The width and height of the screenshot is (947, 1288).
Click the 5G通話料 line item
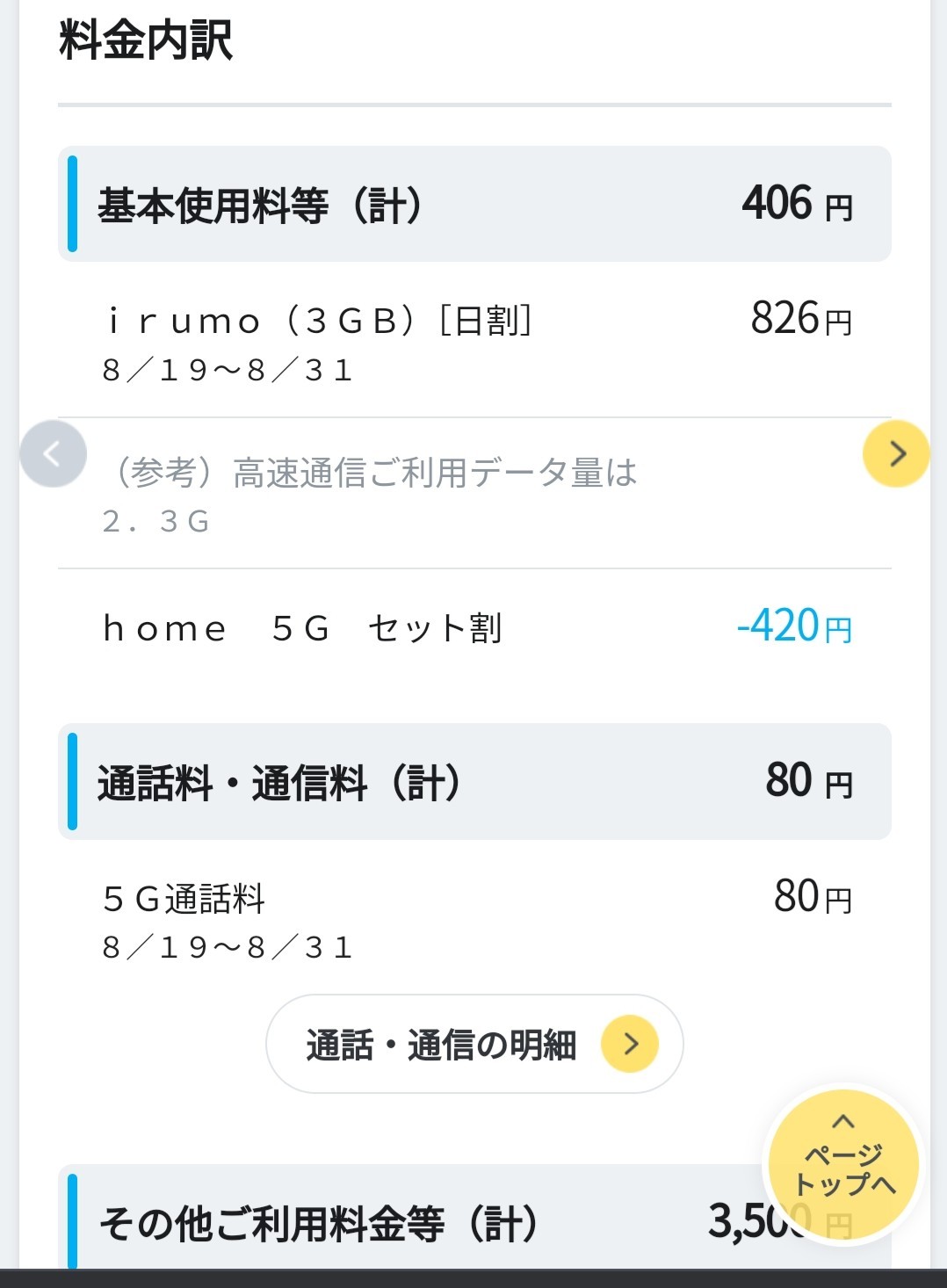pyautogui.click(x=184, y=899)
